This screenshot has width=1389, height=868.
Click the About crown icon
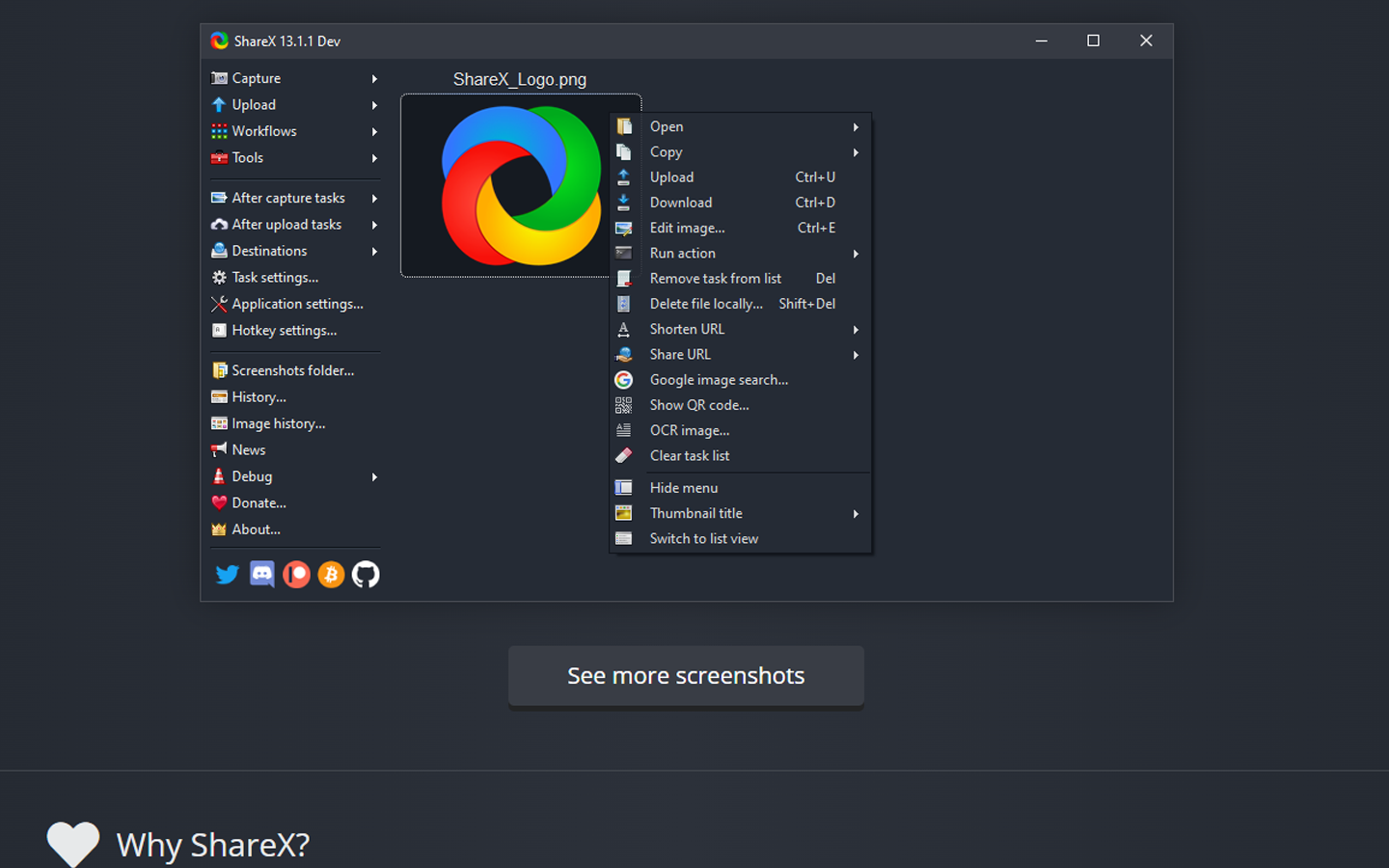(x=219, y=529)
